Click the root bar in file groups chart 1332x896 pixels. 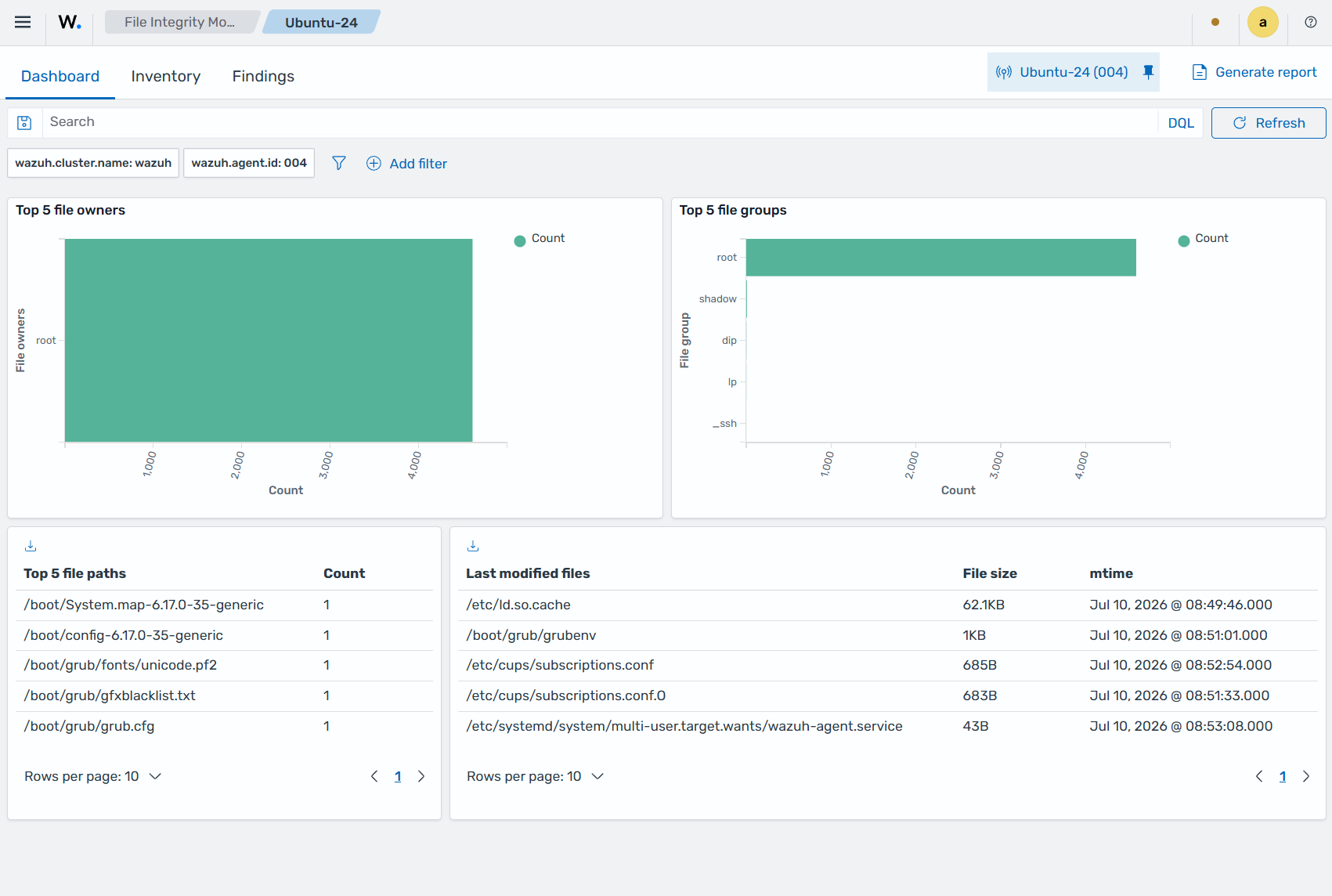pos(940,258)
